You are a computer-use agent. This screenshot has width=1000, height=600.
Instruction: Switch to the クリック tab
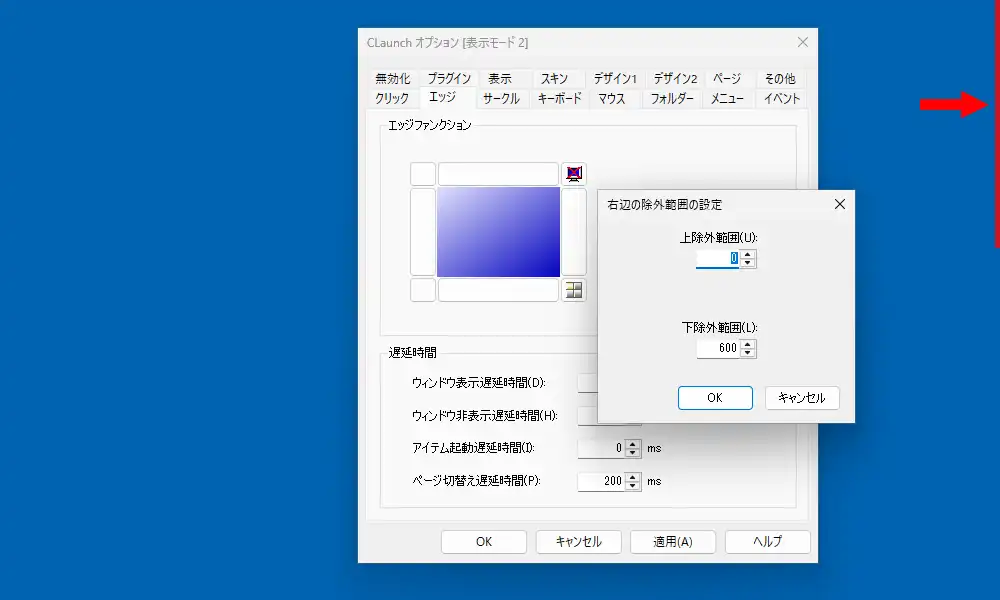tap(392, 98)
